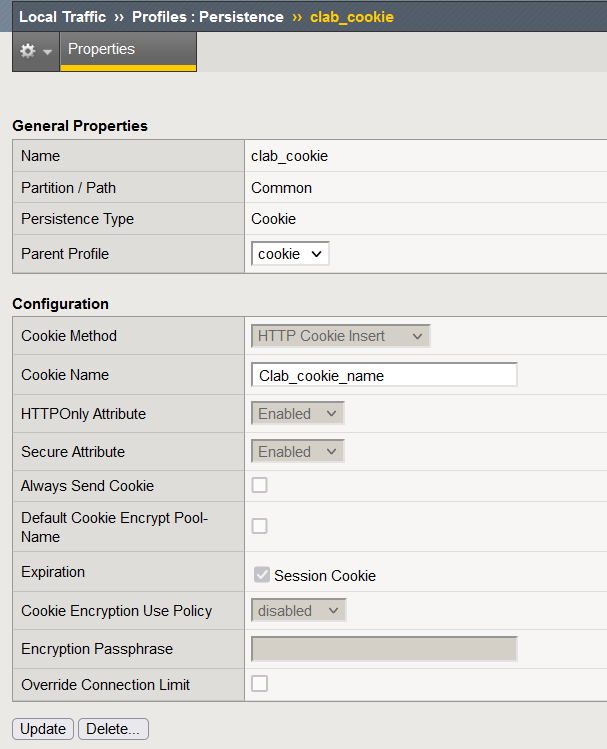Click the clab_cookie breadcrumb title
Screen dimensions: 607x749
[x=352, y=17]
